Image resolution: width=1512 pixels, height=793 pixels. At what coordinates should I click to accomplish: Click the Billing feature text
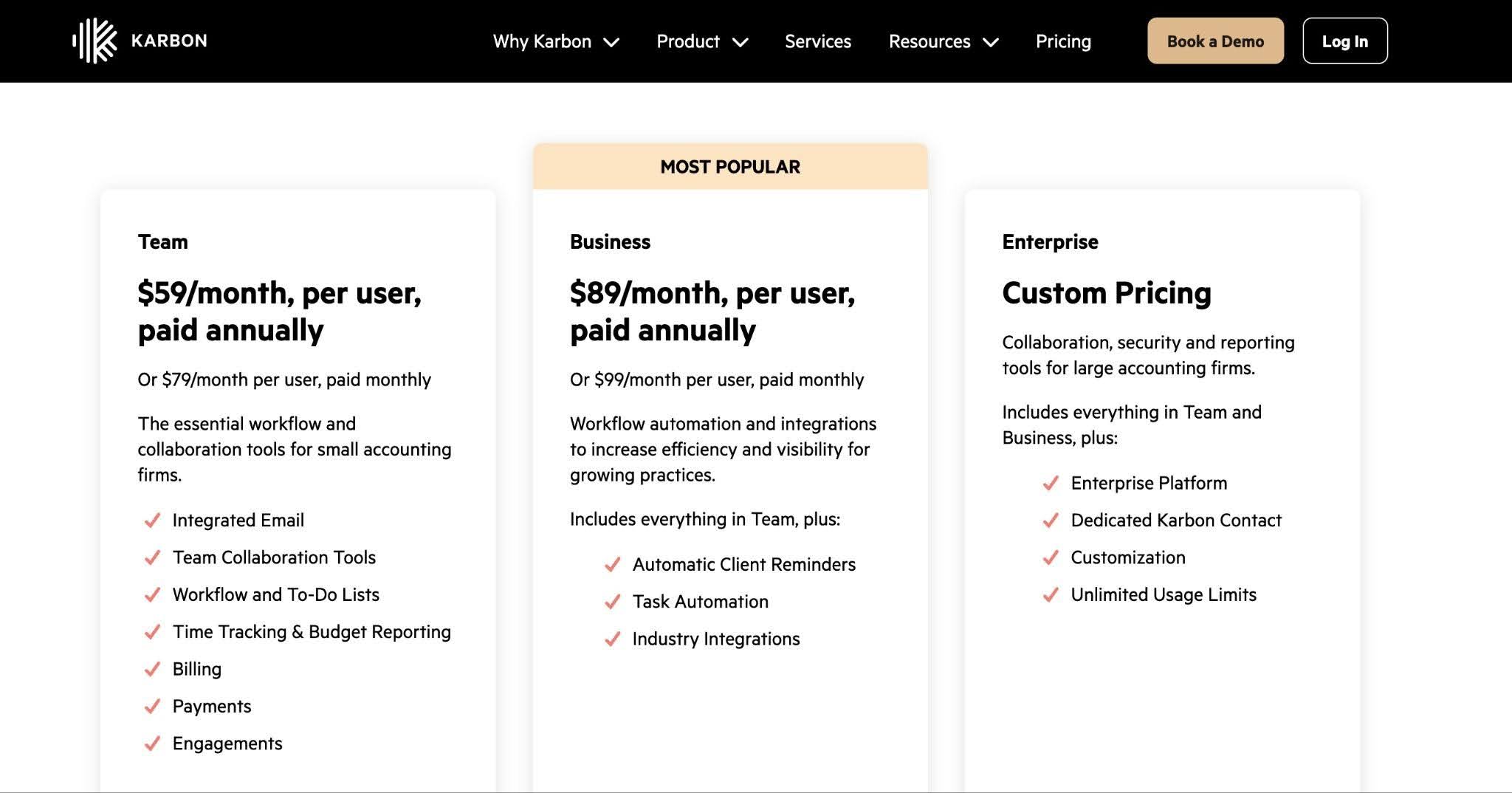pyautogui.click(x=196, y=669)
